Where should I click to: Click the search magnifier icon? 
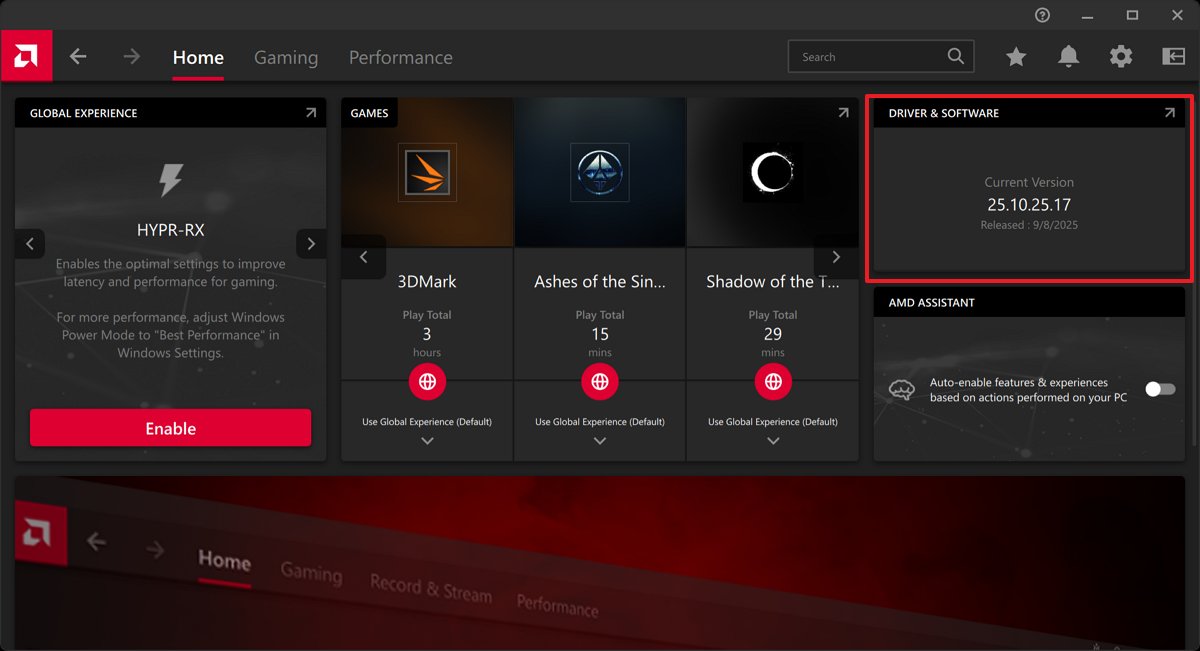click(955, 56)
